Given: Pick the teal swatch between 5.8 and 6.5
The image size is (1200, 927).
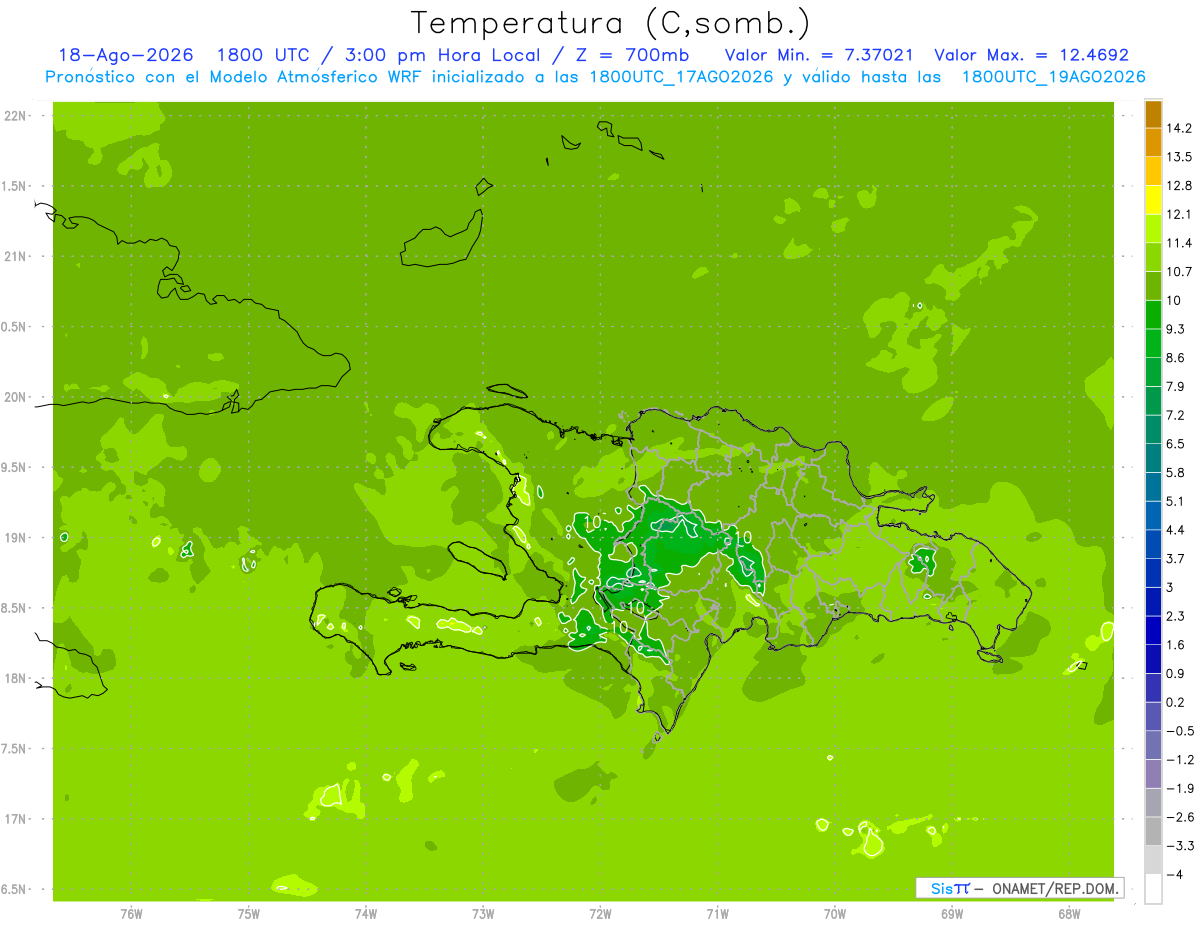Looking at the screenshot, I should pyautogui.click(x=1153, y=458).
